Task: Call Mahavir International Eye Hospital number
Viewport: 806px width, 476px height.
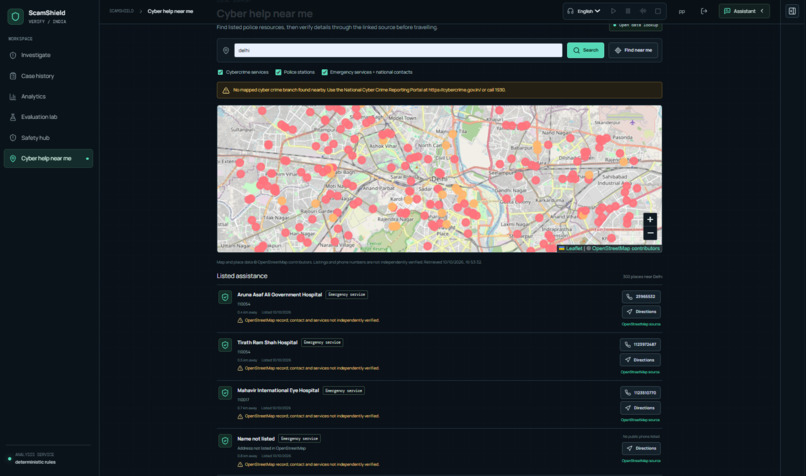Action: pyautogui.click(x=640, y=393)
